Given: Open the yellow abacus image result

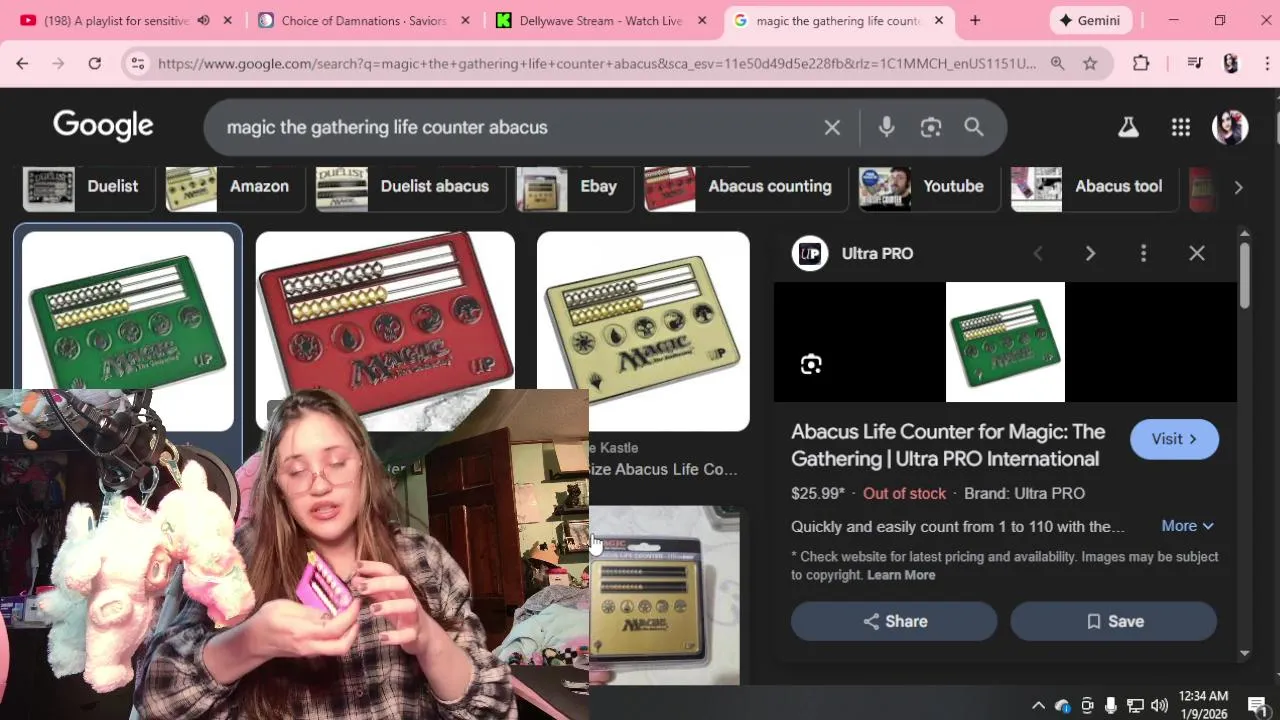Looking at the screenshot, I should click(x=643, y=331).
